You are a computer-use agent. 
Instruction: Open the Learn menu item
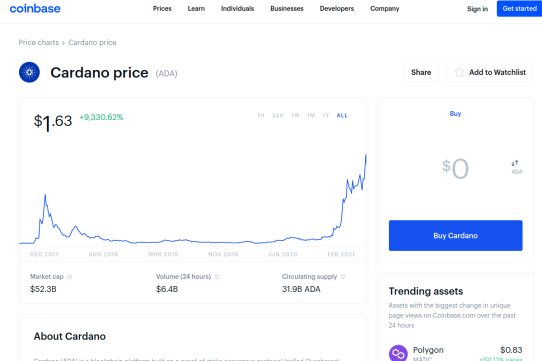coord(196,9)
